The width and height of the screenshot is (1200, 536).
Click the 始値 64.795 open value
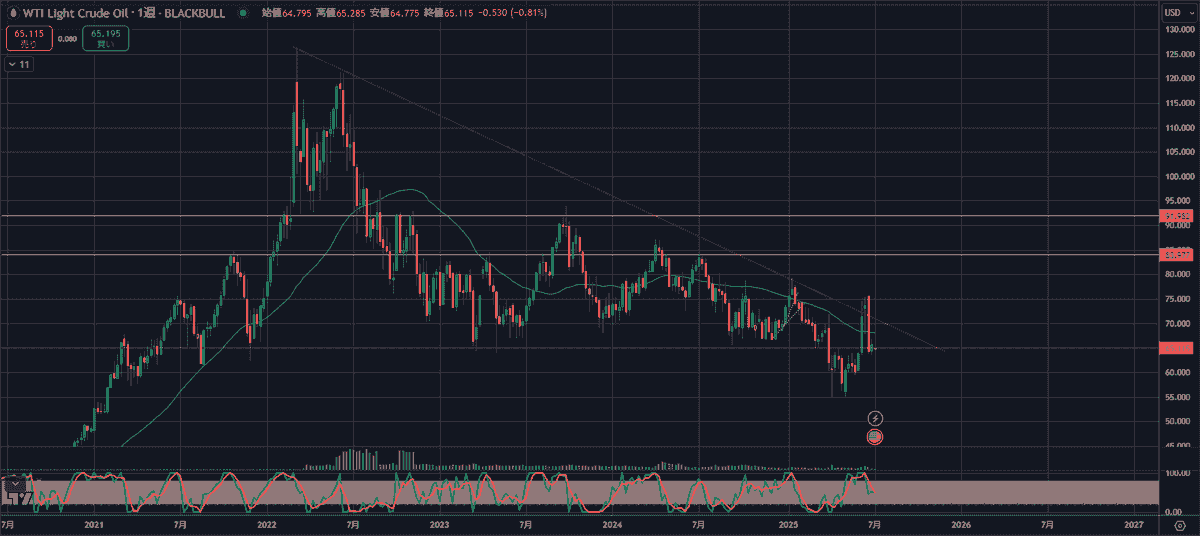pyautogui.click(x=285, y=13)
